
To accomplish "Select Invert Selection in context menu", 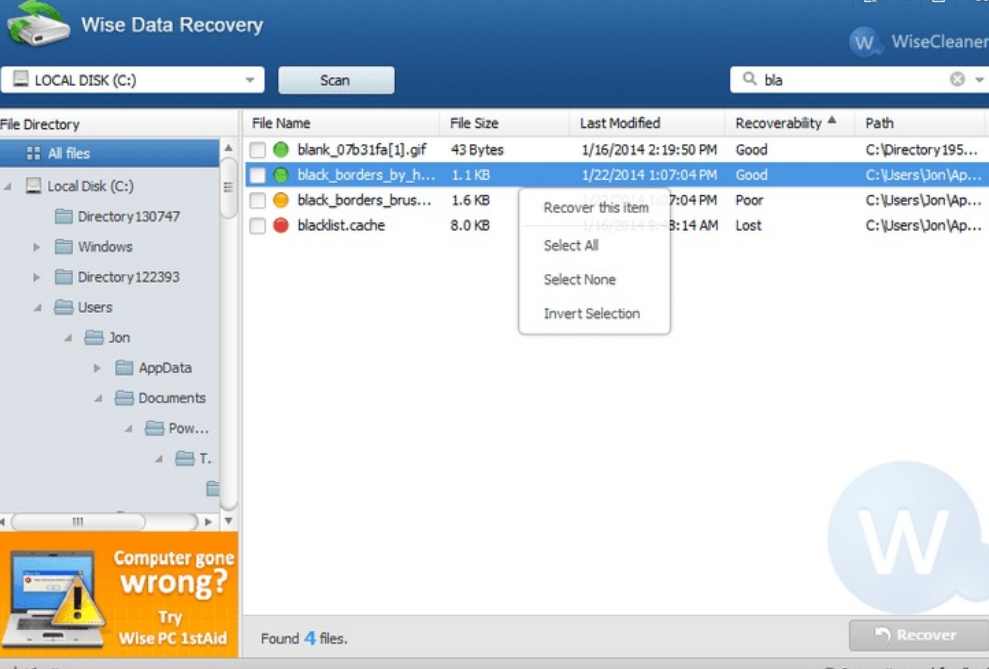I will (591, 314).
